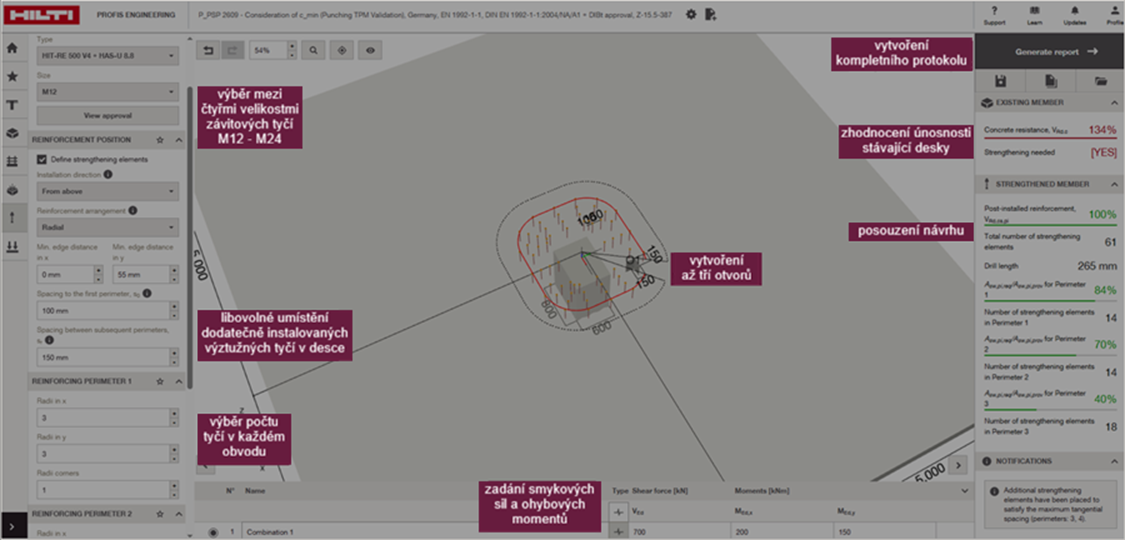Viewport: 1125px width, 540px height.
Task: Expand the left navigation with arrow button
Action: tap(14, 526)
